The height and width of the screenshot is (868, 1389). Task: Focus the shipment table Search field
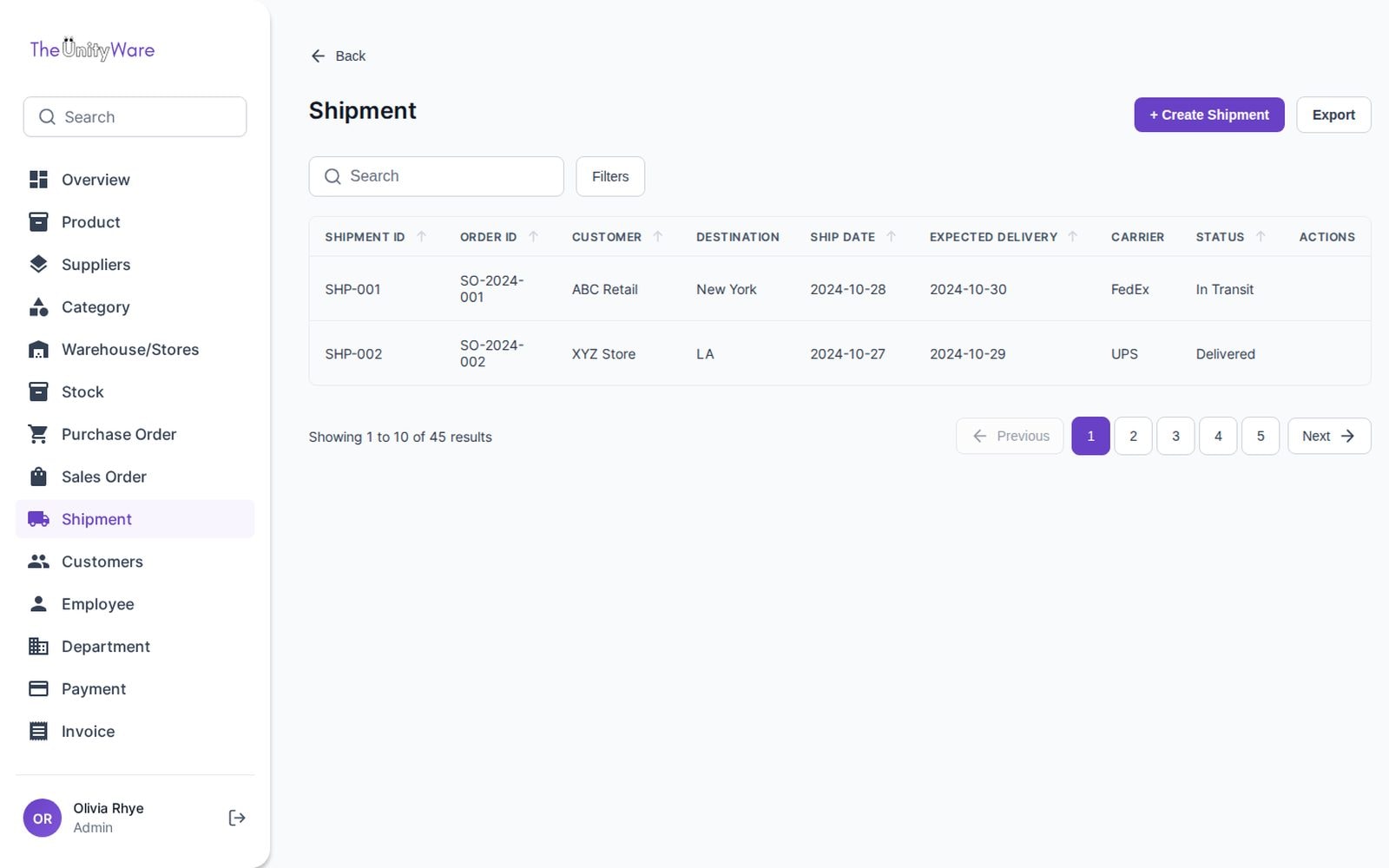coord(437,176)
